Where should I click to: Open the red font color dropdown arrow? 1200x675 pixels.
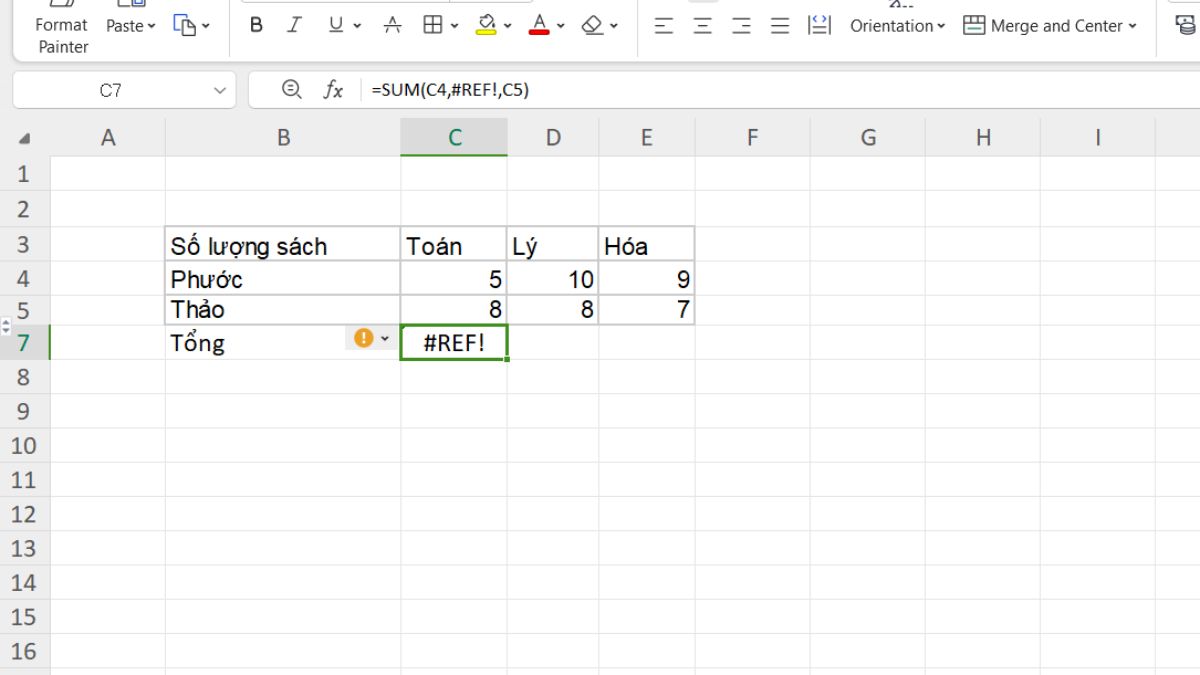tap(561, 26)
